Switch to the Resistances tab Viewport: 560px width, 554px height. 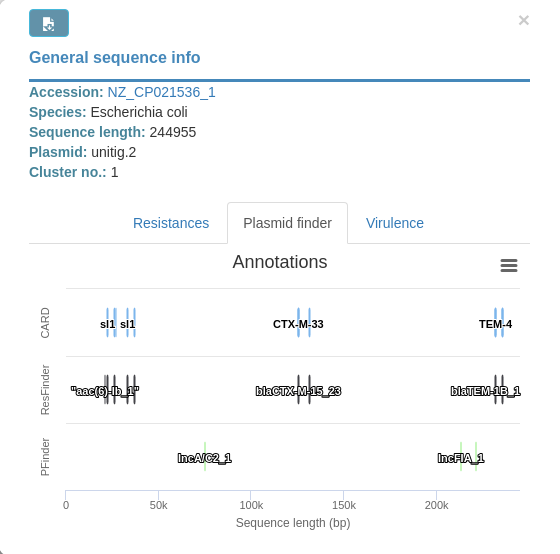pos(171,223)
